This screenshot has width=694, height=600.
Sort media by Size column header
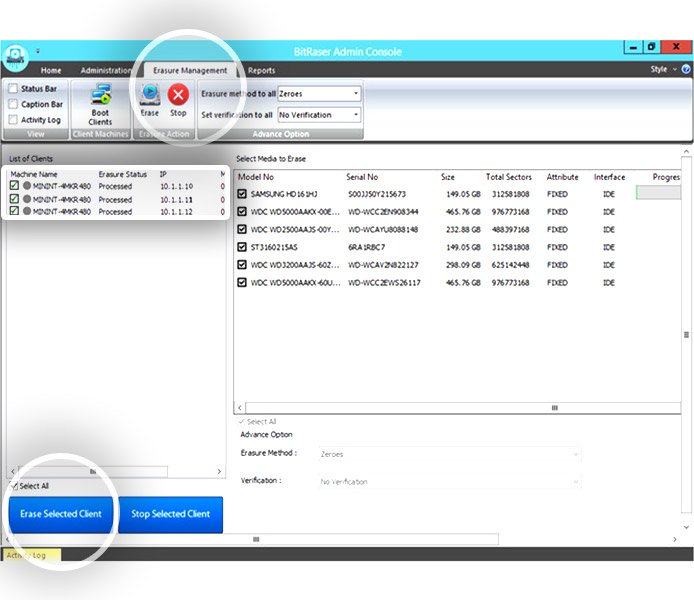point(447,177)
